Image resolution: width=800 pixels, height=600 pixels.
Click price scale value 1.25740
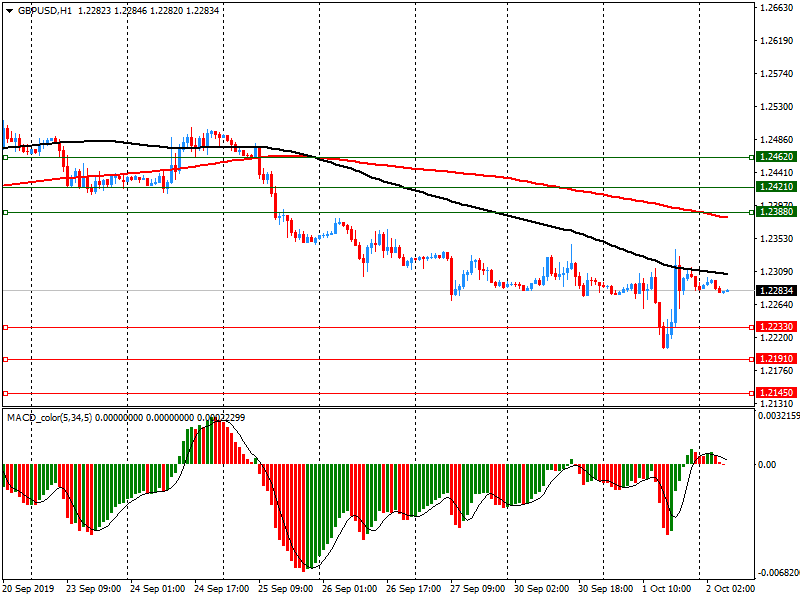tap(777, 74)
